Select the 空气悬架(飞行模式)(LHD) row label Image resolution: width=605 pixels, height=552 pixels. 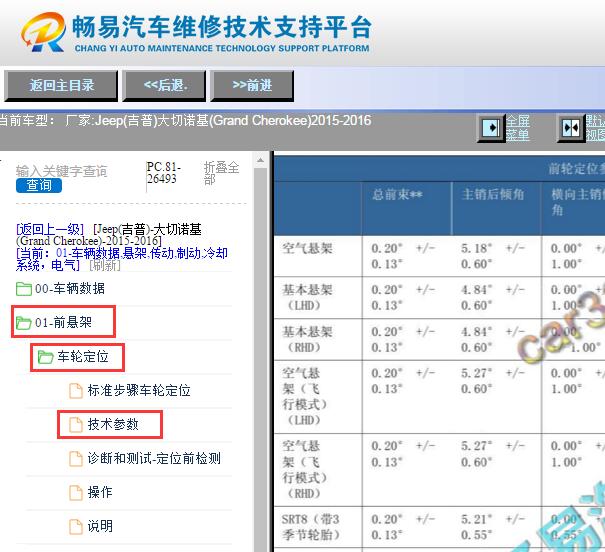click(x=305, y=396)
